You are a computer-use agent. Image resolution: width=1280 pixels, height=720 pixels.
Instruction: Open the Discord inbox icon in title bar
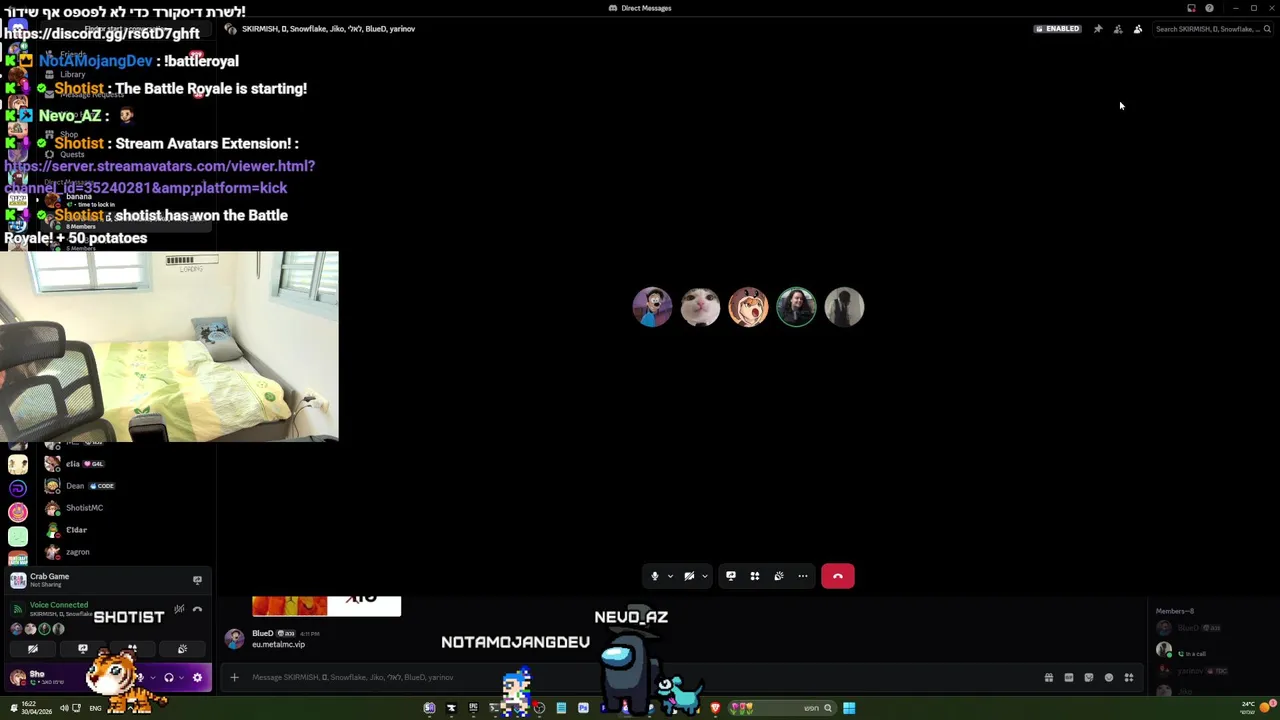click(1191, 8)
